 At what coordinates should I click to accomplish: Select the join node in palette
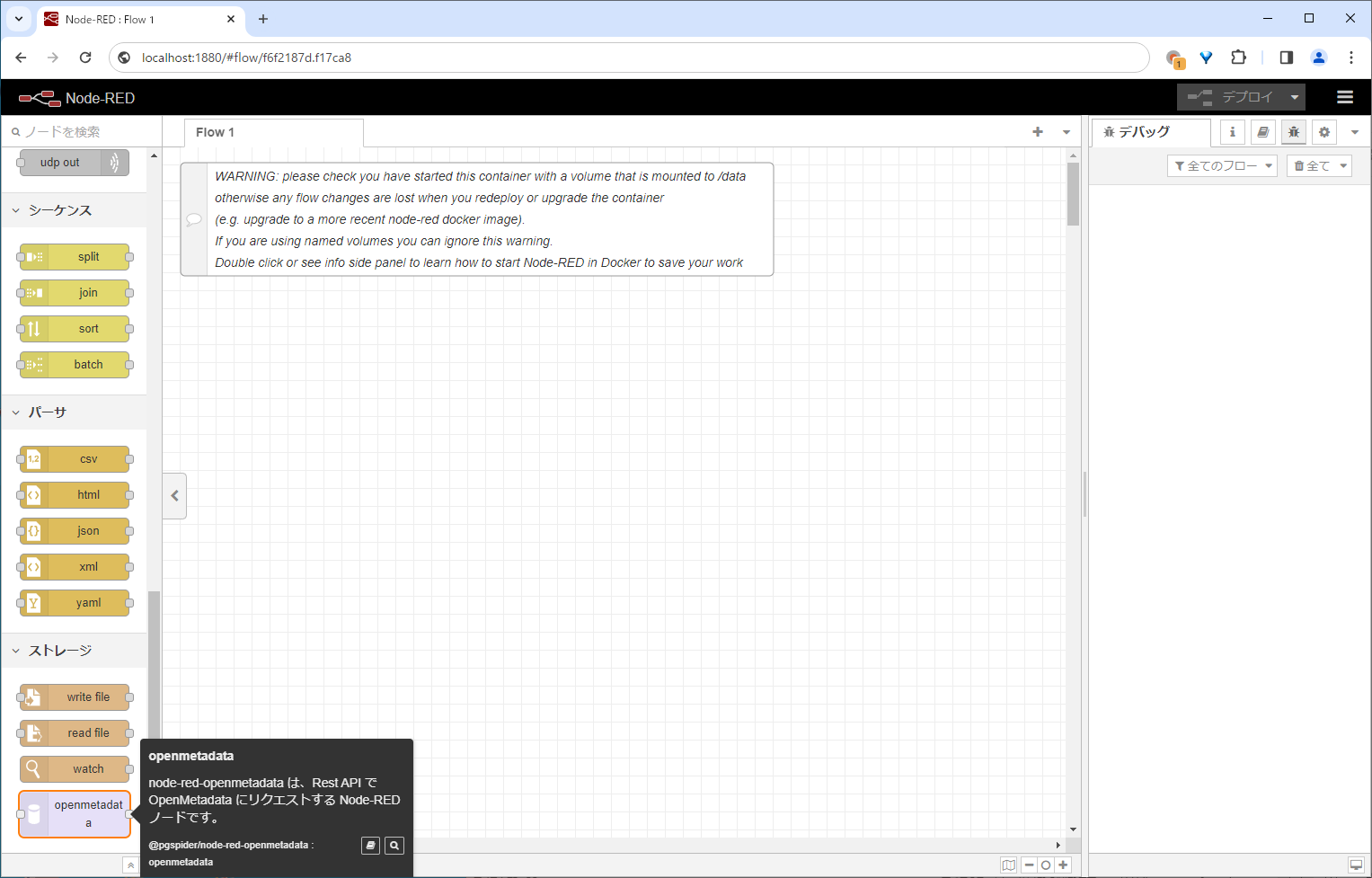tap(75, 293)
